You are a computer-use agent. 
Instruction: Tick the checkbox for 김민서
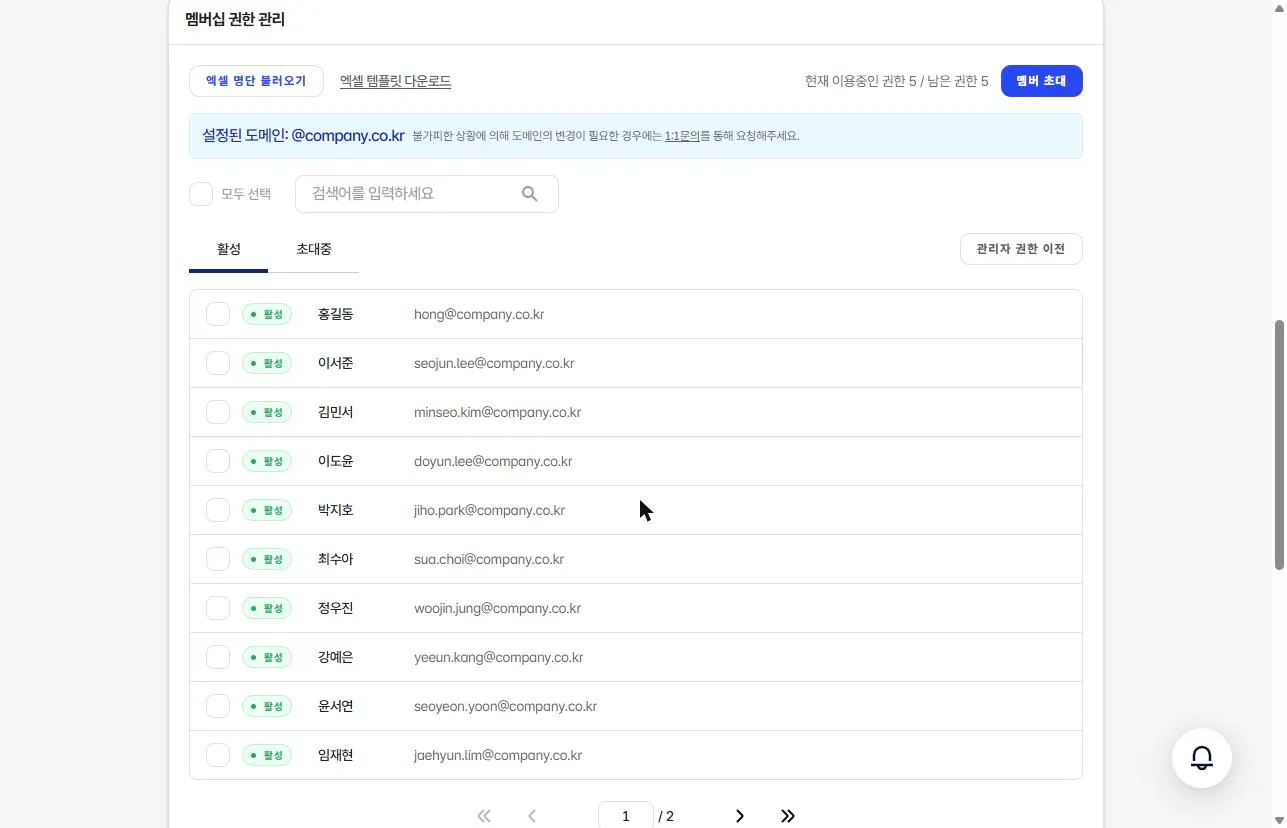[218, 412]
